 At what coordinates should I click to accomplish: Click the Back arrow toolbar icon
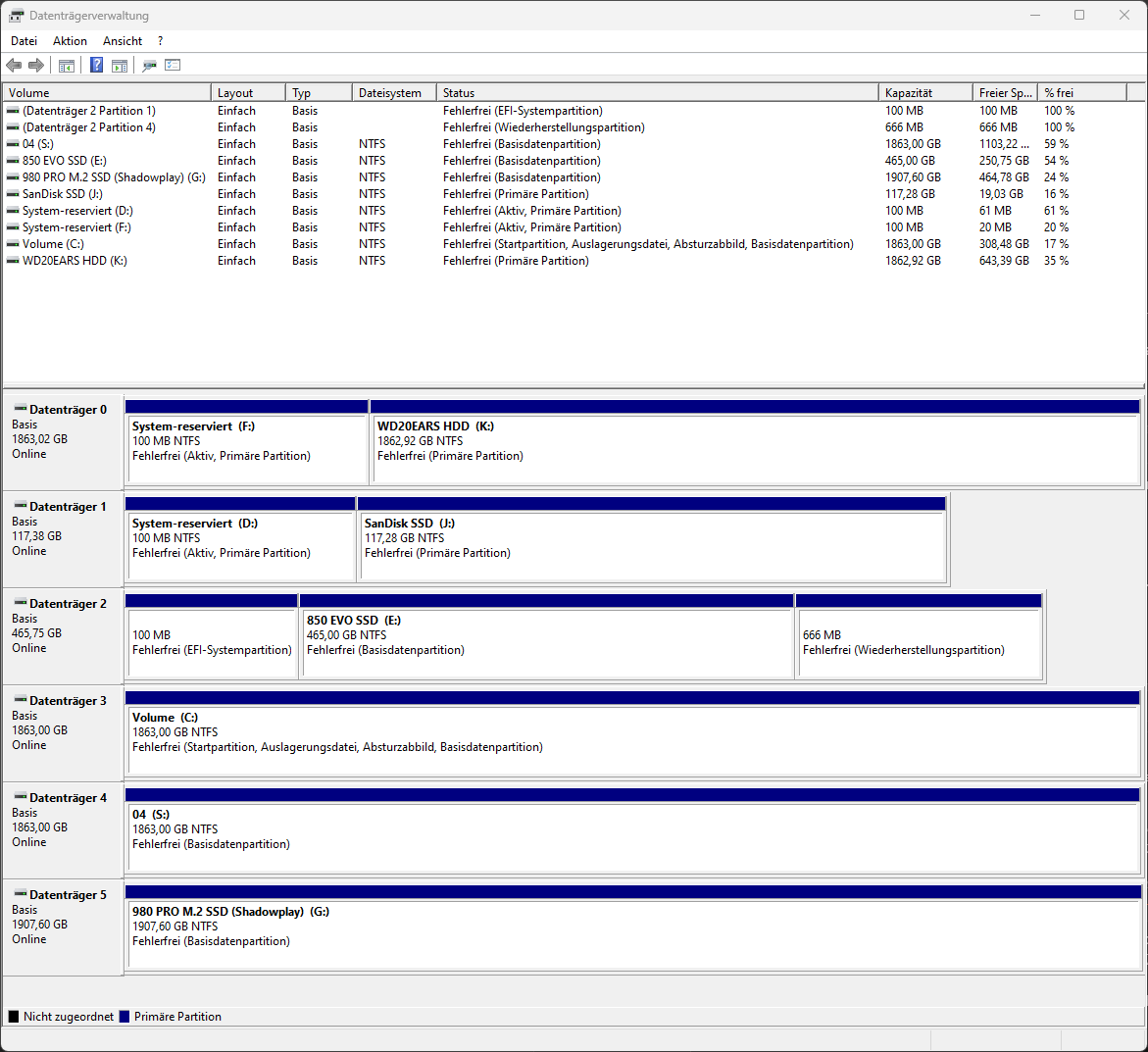(x=13, y=66)
